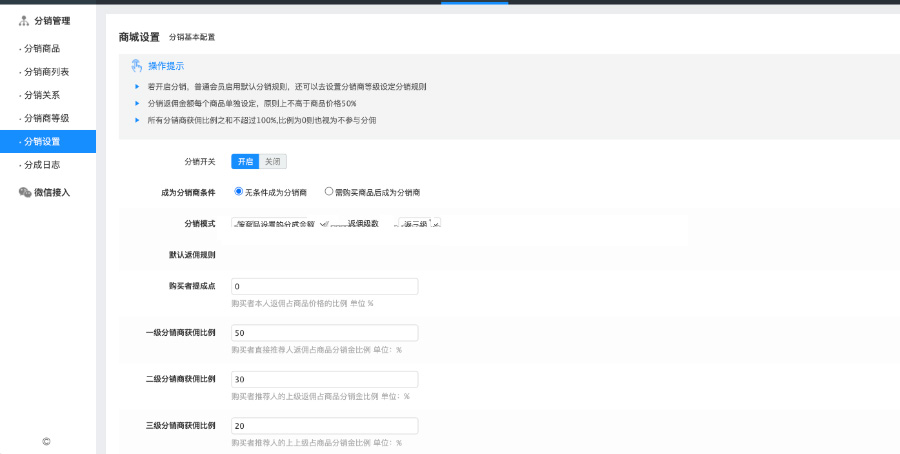Click the 购买者提成点 input field
Viewport: 900px width, 454px height.
pos(324,287)
